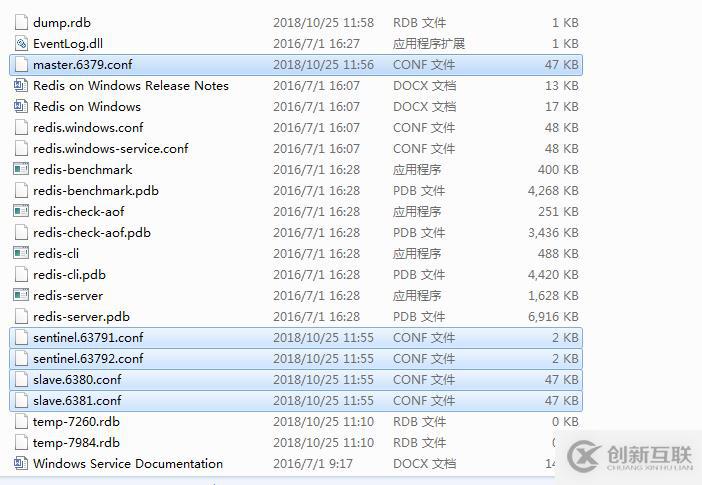
Task: Select Redis on Windows Release Notes name
Action: point(131,86)
